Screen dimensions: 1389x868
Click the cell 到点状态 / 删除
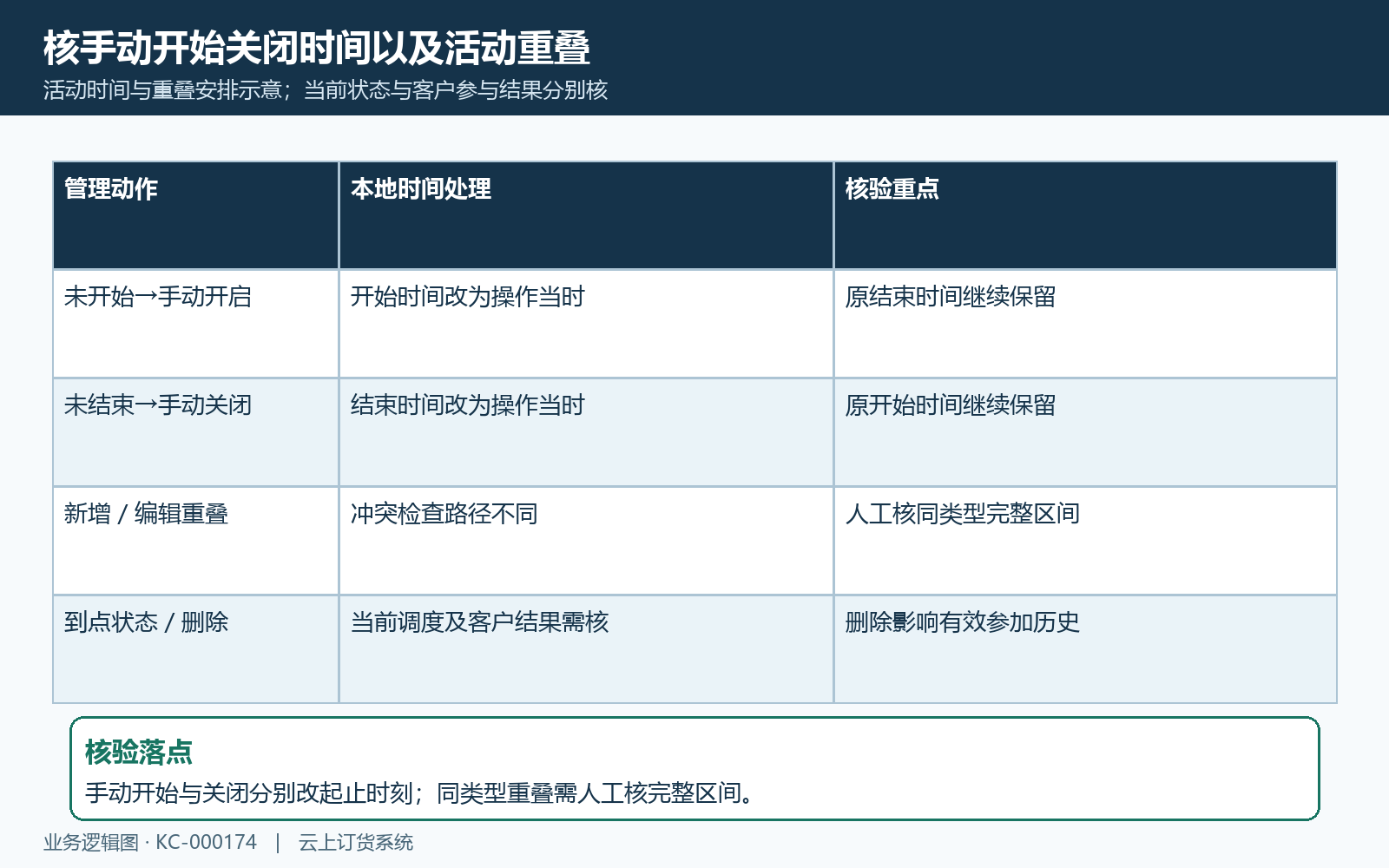pos(196,649)
